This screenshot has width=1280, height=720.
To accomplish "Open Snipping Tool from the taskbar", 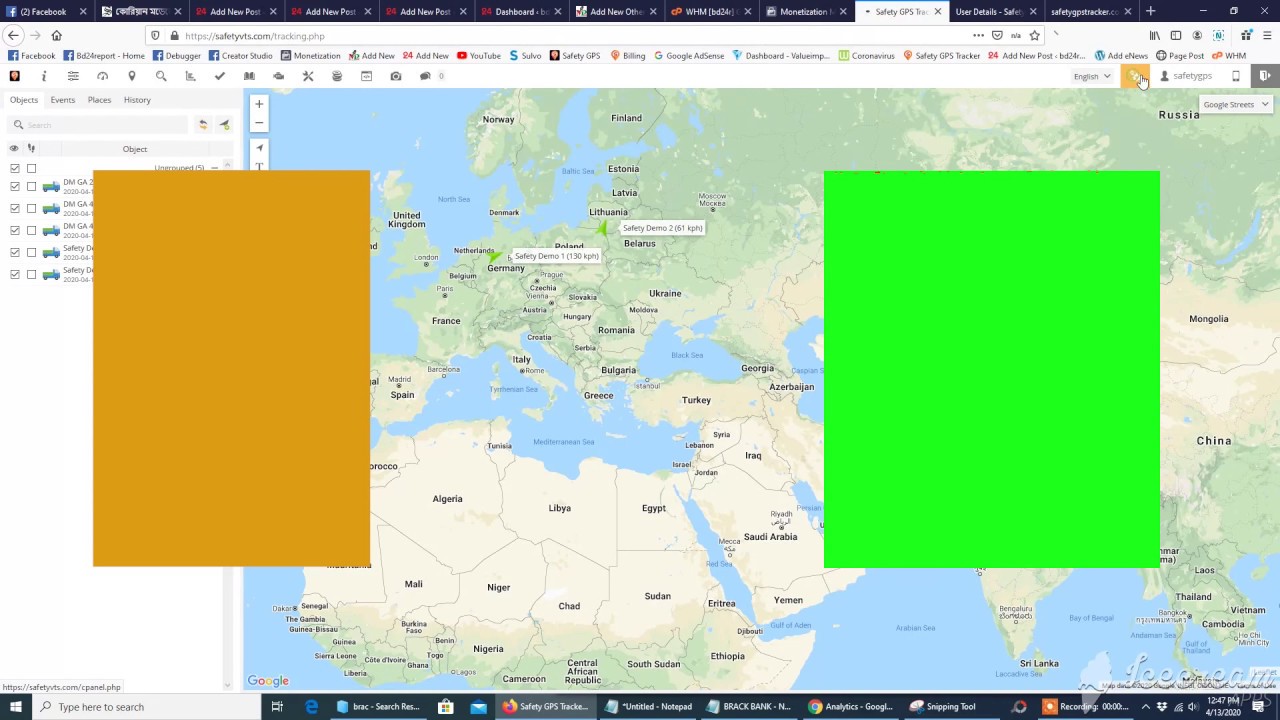I will pos(942,707).
